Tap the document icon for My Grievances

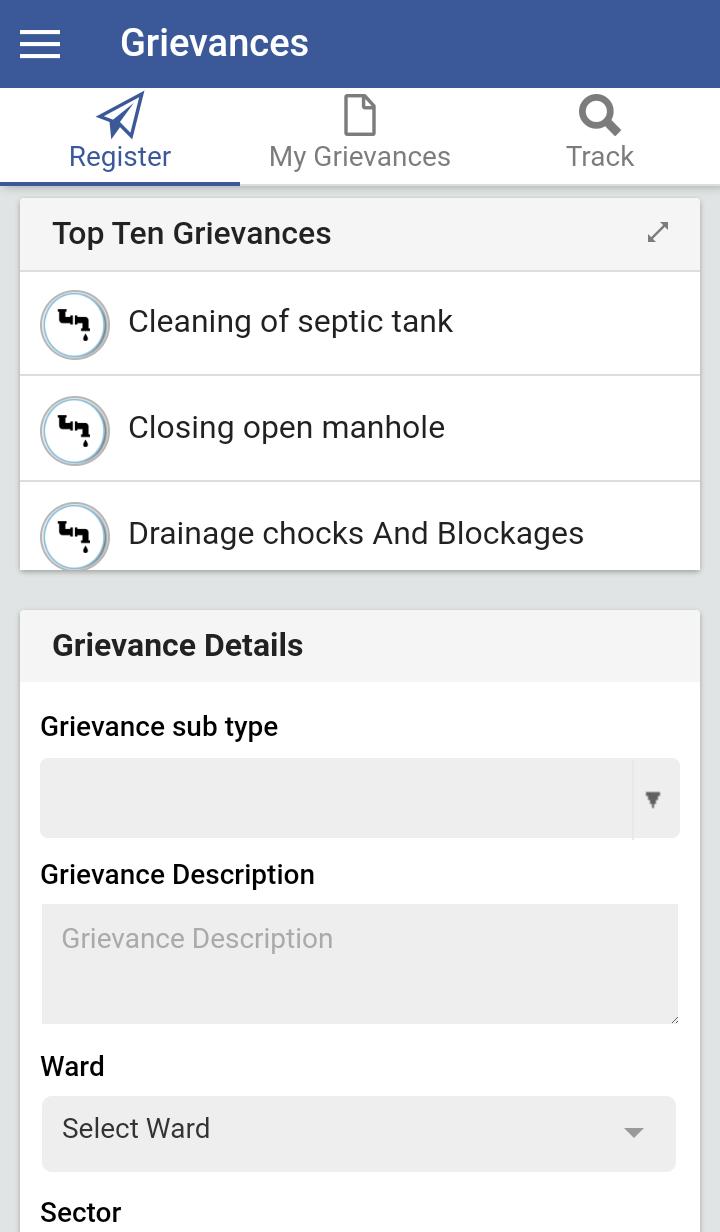360,115
